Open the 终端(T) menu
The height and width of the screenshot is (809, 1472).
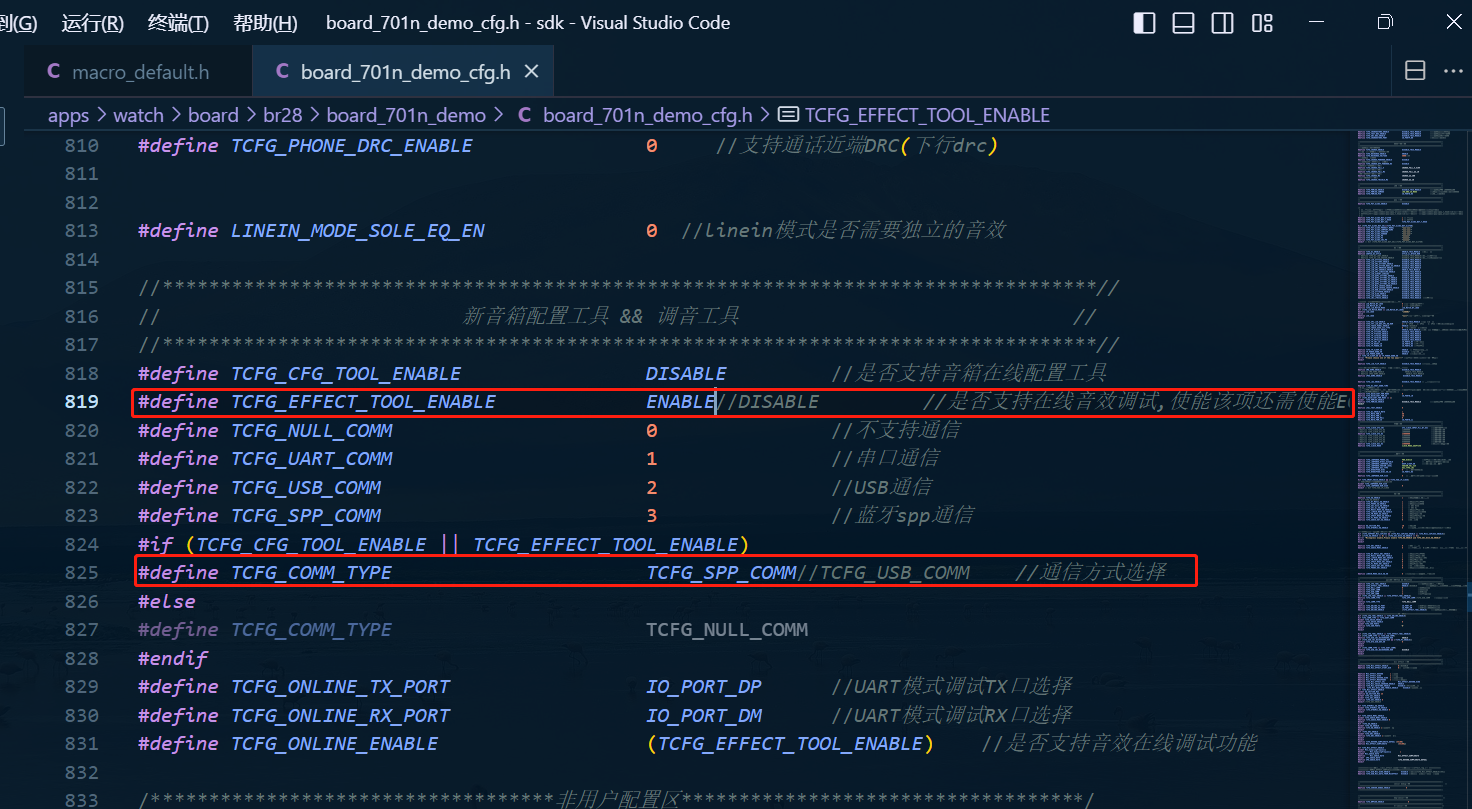[x=178, y=23]
